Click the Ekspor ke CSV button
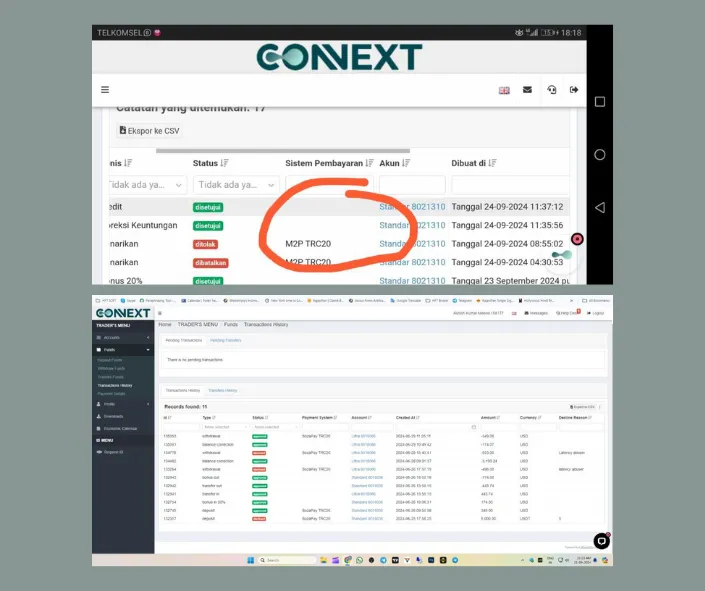Screen dimensions: 705x591 (149, 131)
